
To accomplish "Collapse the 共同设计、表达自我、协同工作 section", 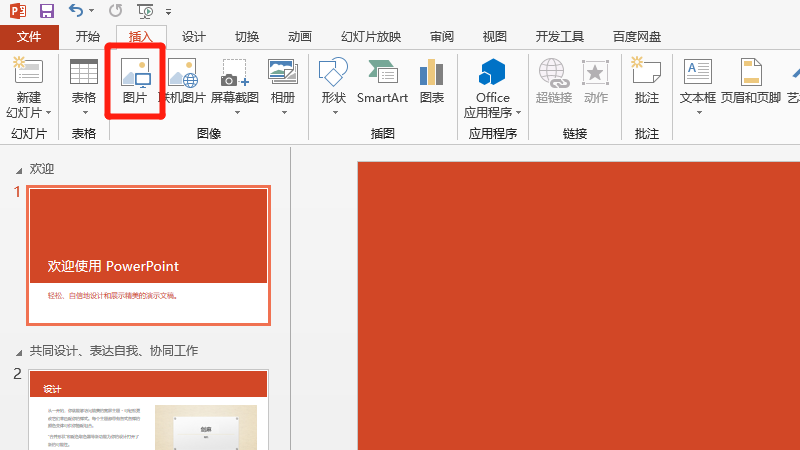I will 19,353.
